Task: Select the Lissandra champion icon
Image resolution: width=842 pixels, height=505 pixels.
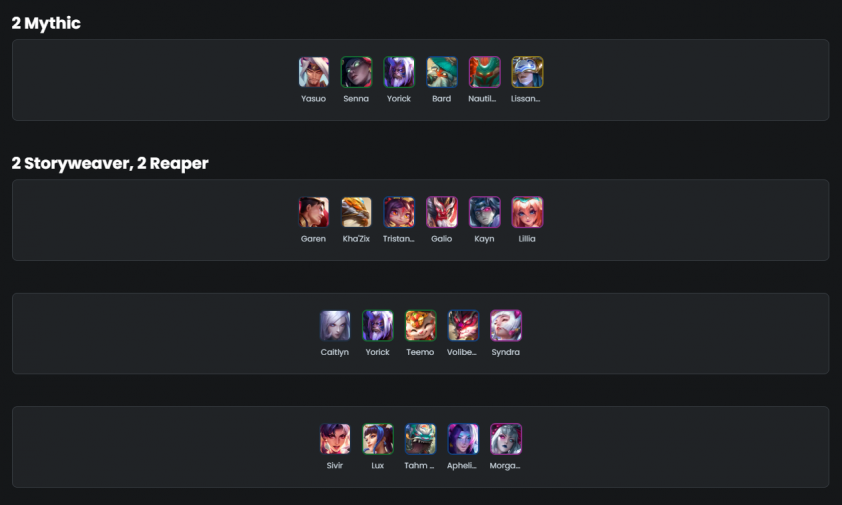Action: (x=527, y=72)
